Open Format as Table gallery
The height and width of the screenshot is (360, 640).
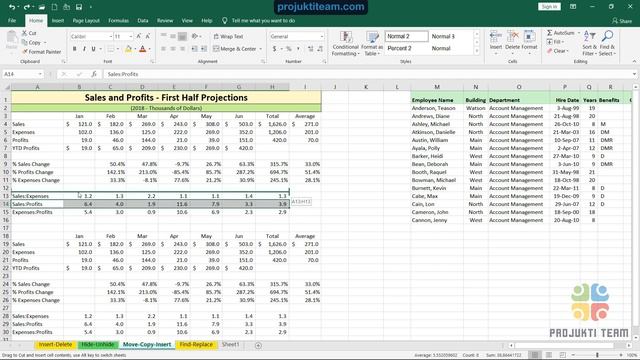(x=372, y=43)
